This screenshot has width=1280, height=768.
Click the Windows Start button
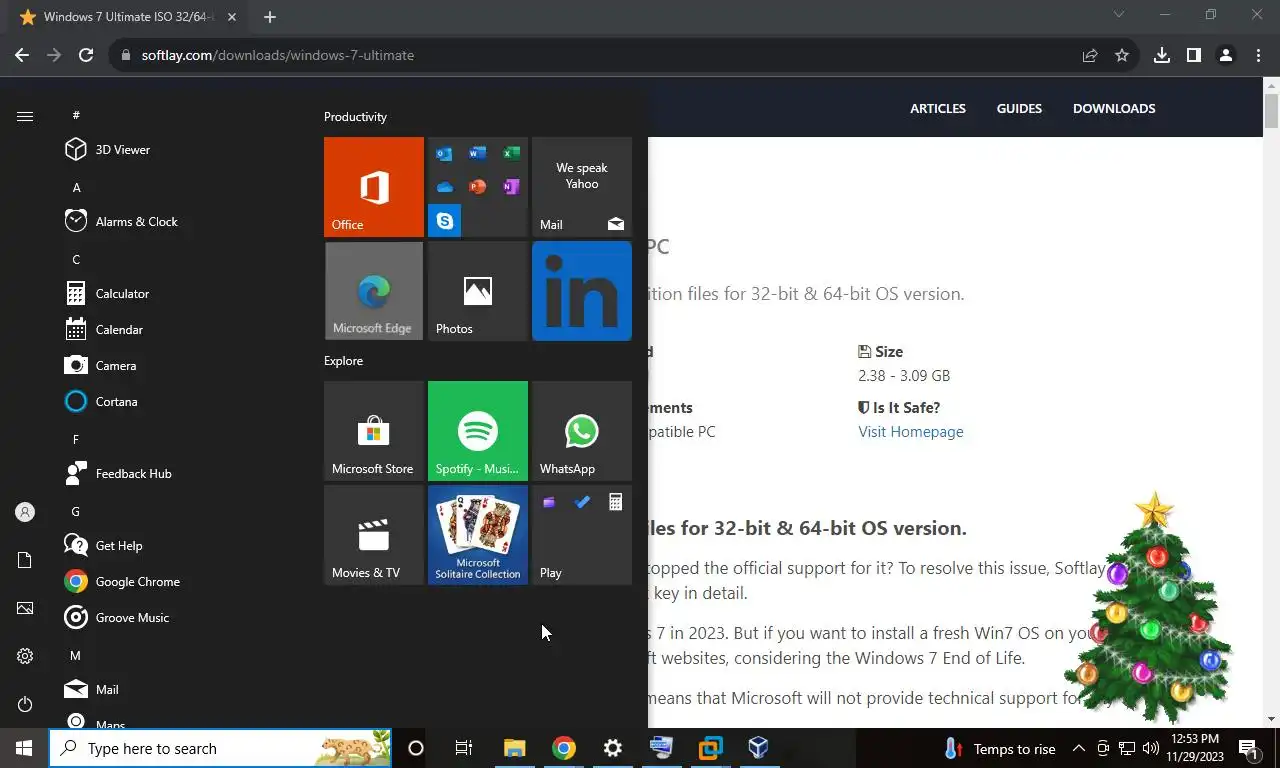point(24,748)
